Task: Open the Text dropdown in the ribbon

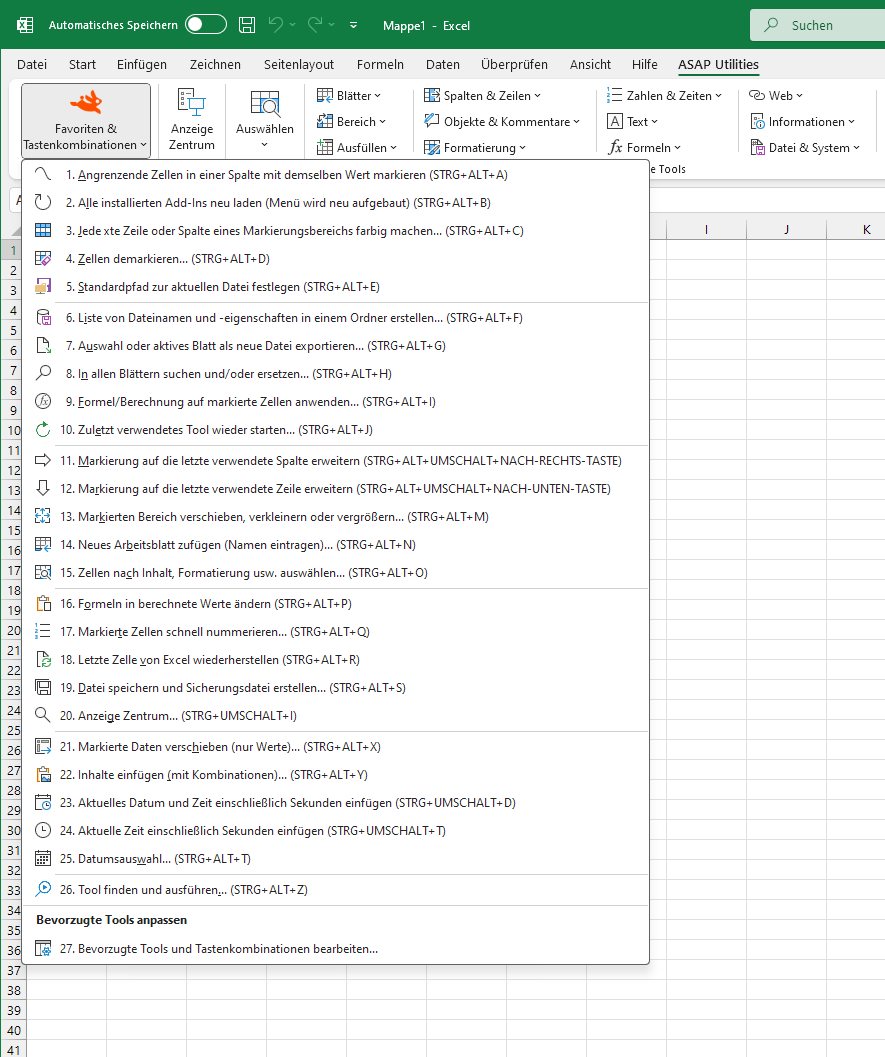Action: (x=632, y=121)
